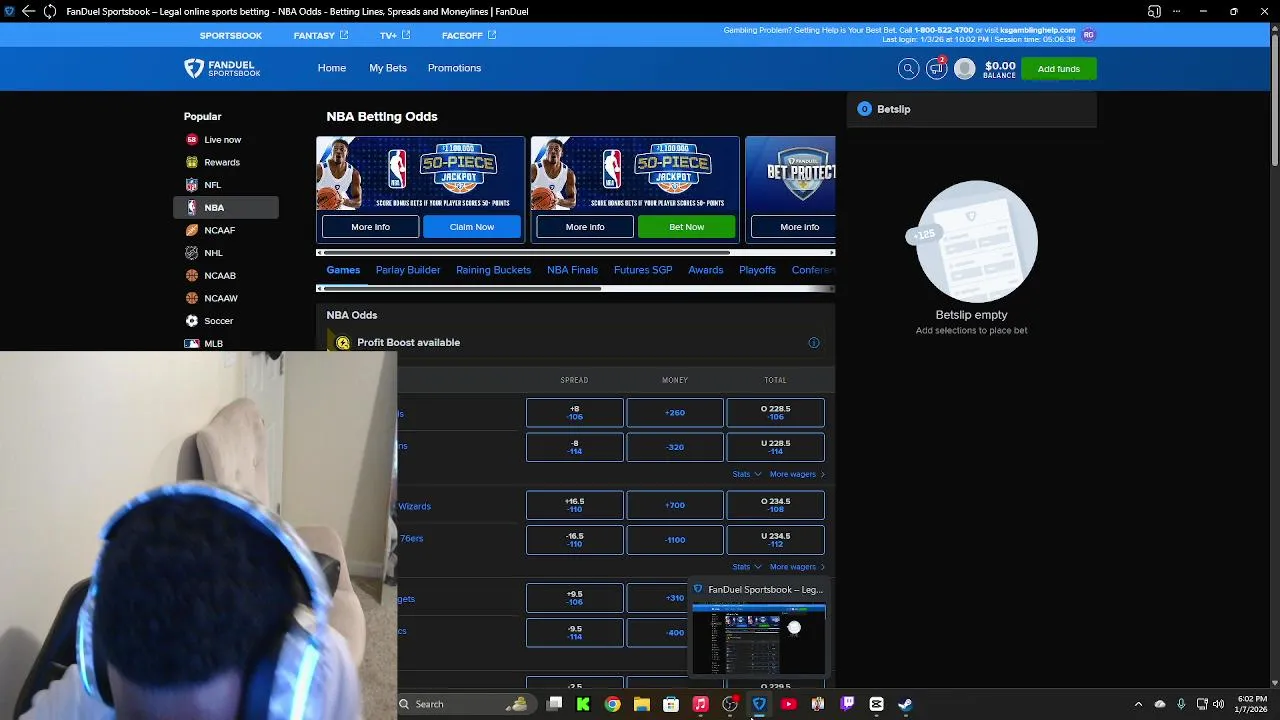
Task: Switch to the Raining Buckets tab
Action: (493, 270)
